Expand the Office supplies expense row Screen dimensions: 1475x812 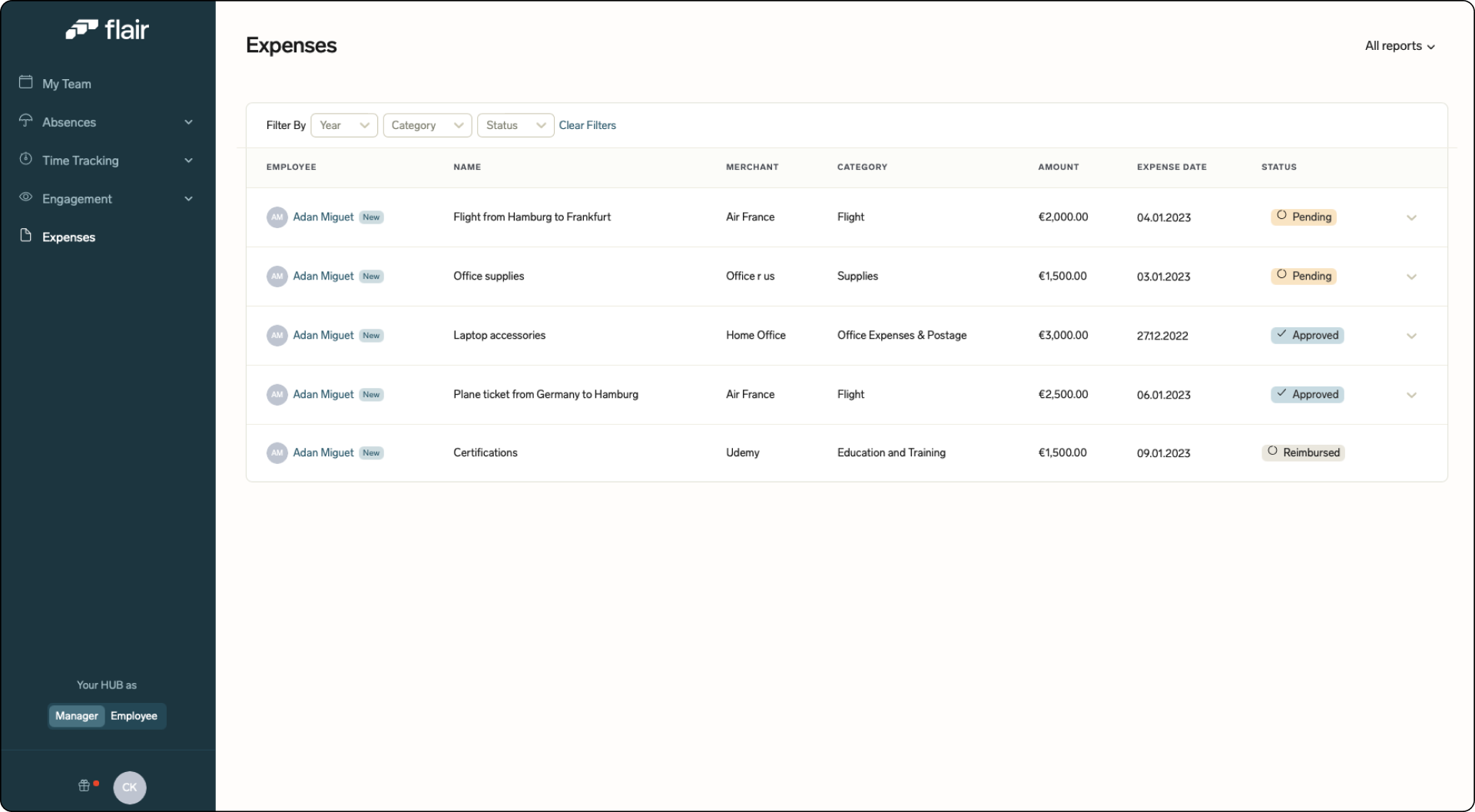click(1411, 277)
